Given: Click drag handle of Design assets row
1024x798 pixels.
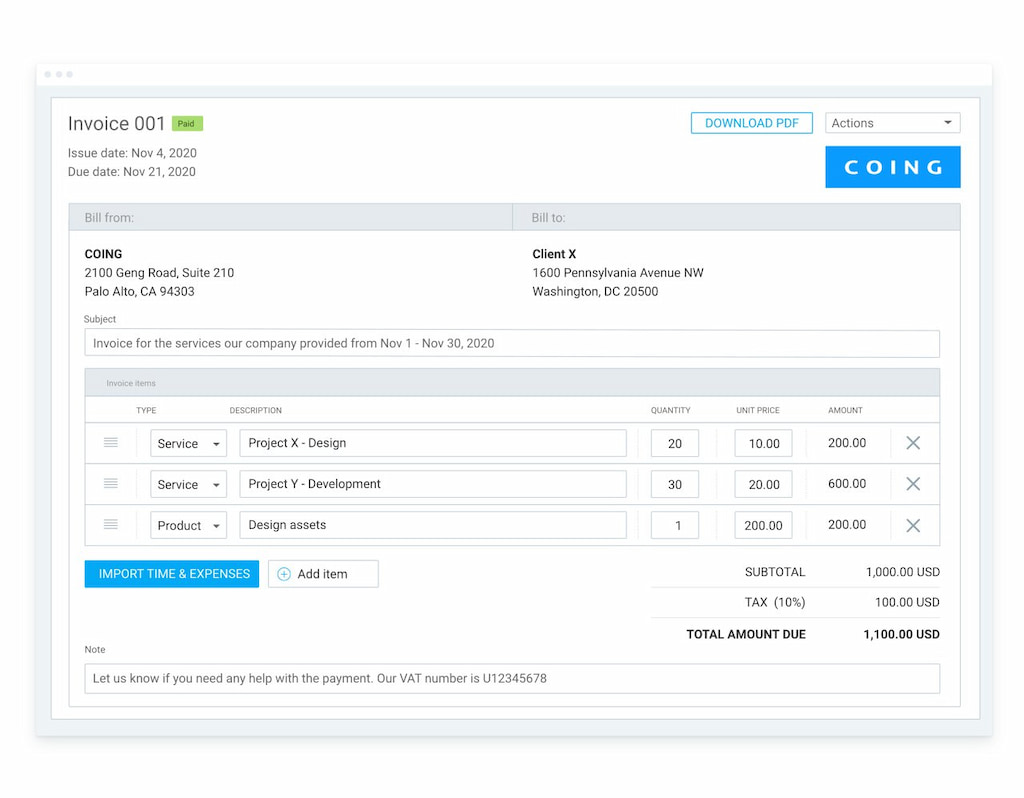Looking at the screenshot, I should click(111, 525).
